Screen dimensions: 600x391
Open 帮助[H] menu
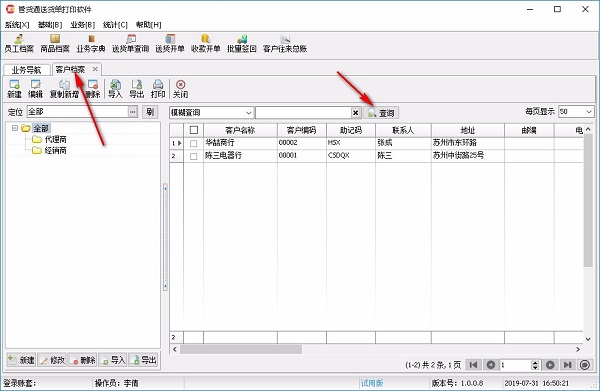[x=148, y=25]
